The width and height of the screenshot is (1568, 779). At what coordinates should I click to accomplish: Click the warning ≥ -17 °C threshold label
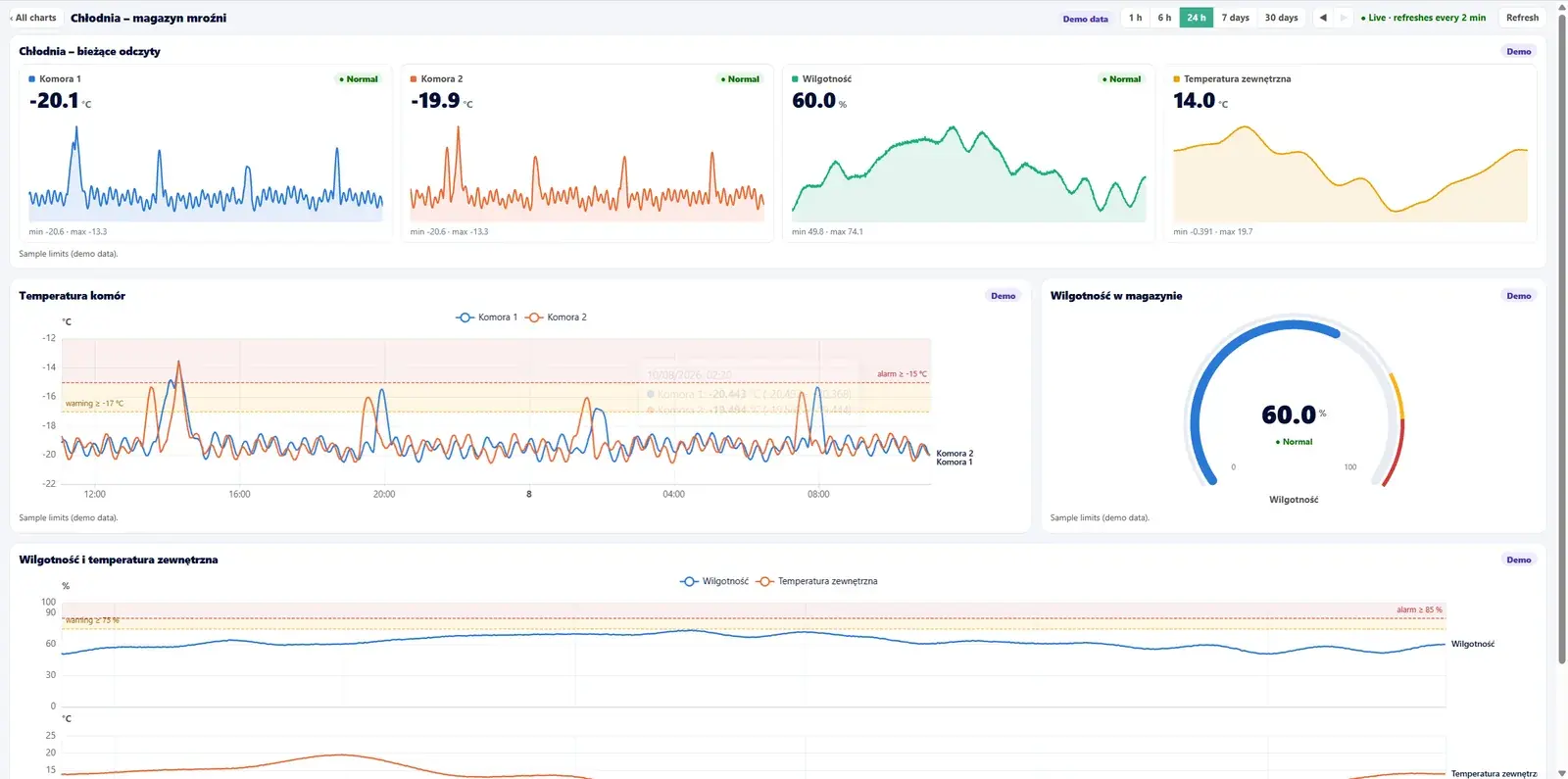pos(94,404)
